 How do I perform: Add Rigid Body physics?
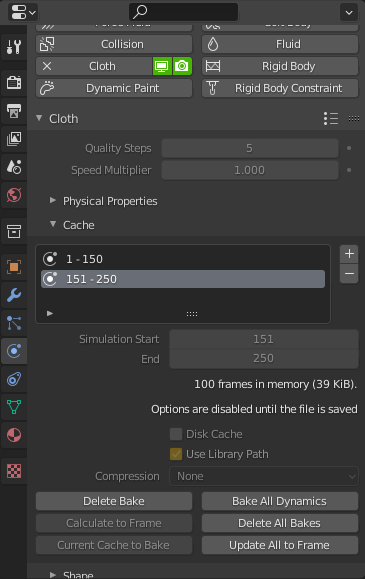pos(280,66)
